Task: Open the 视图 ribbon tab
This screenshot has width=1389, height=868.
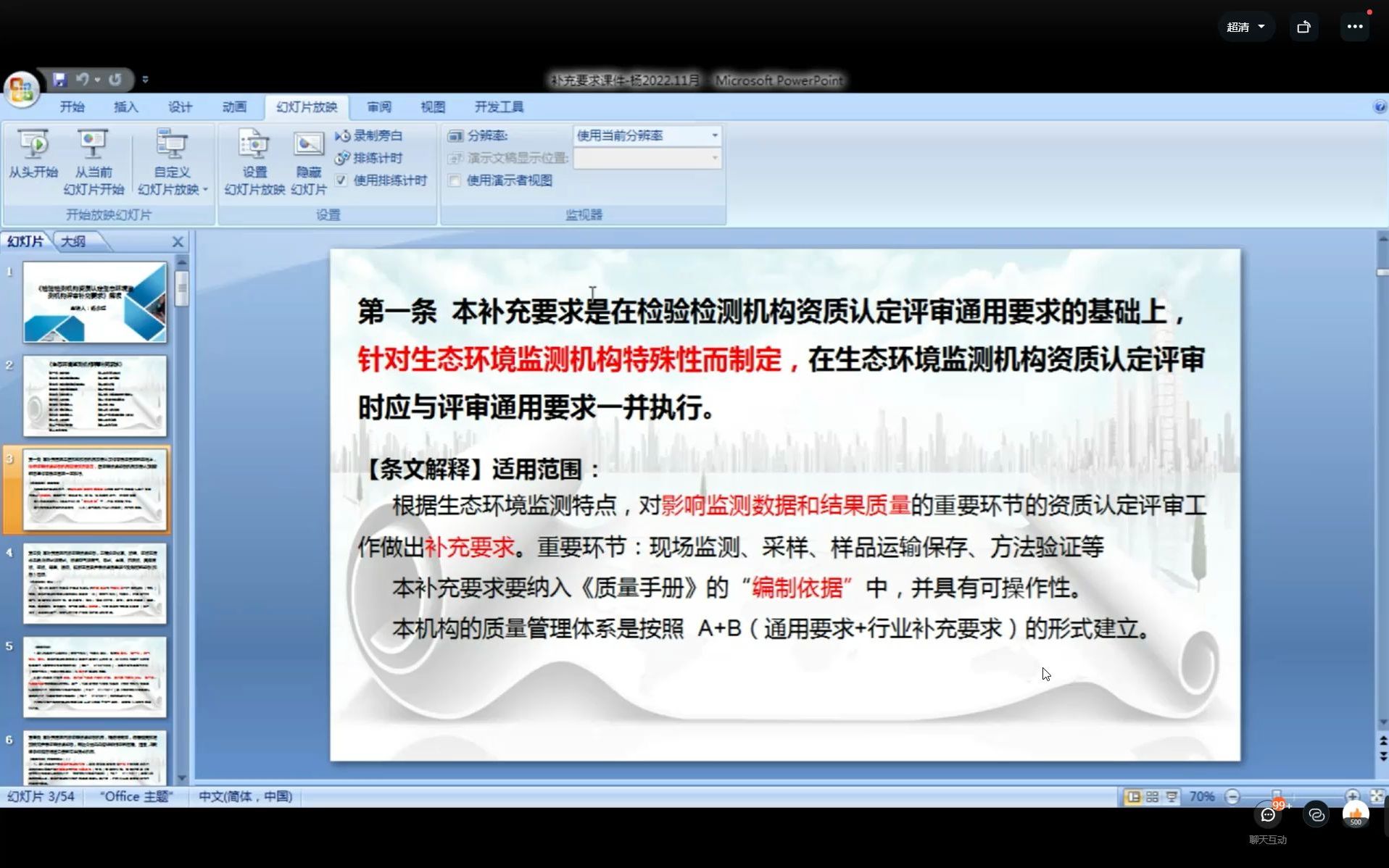Action: (433, 107)
